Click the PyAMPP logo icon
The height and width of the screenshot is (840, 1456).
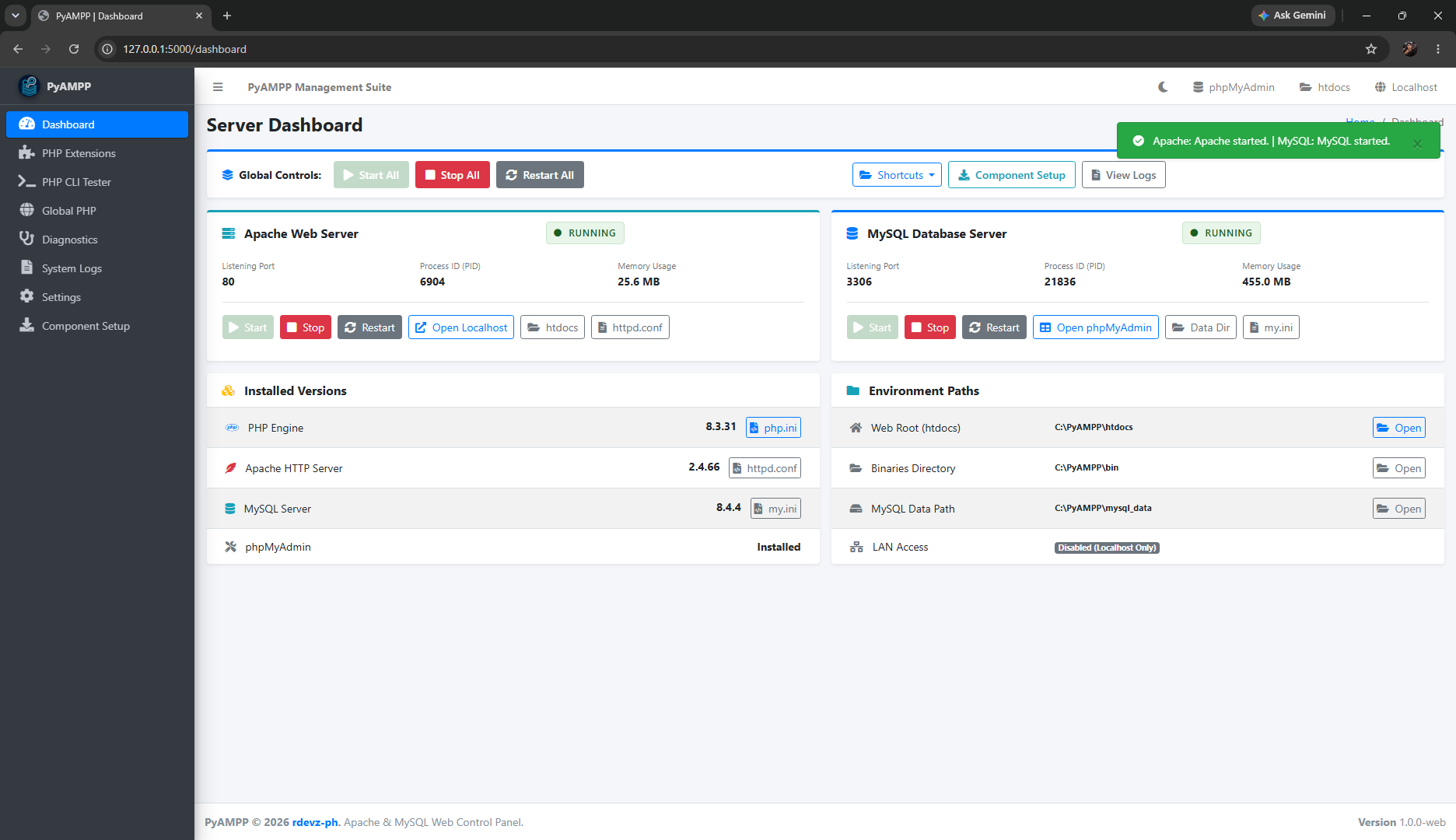click(x=29, y=86)
